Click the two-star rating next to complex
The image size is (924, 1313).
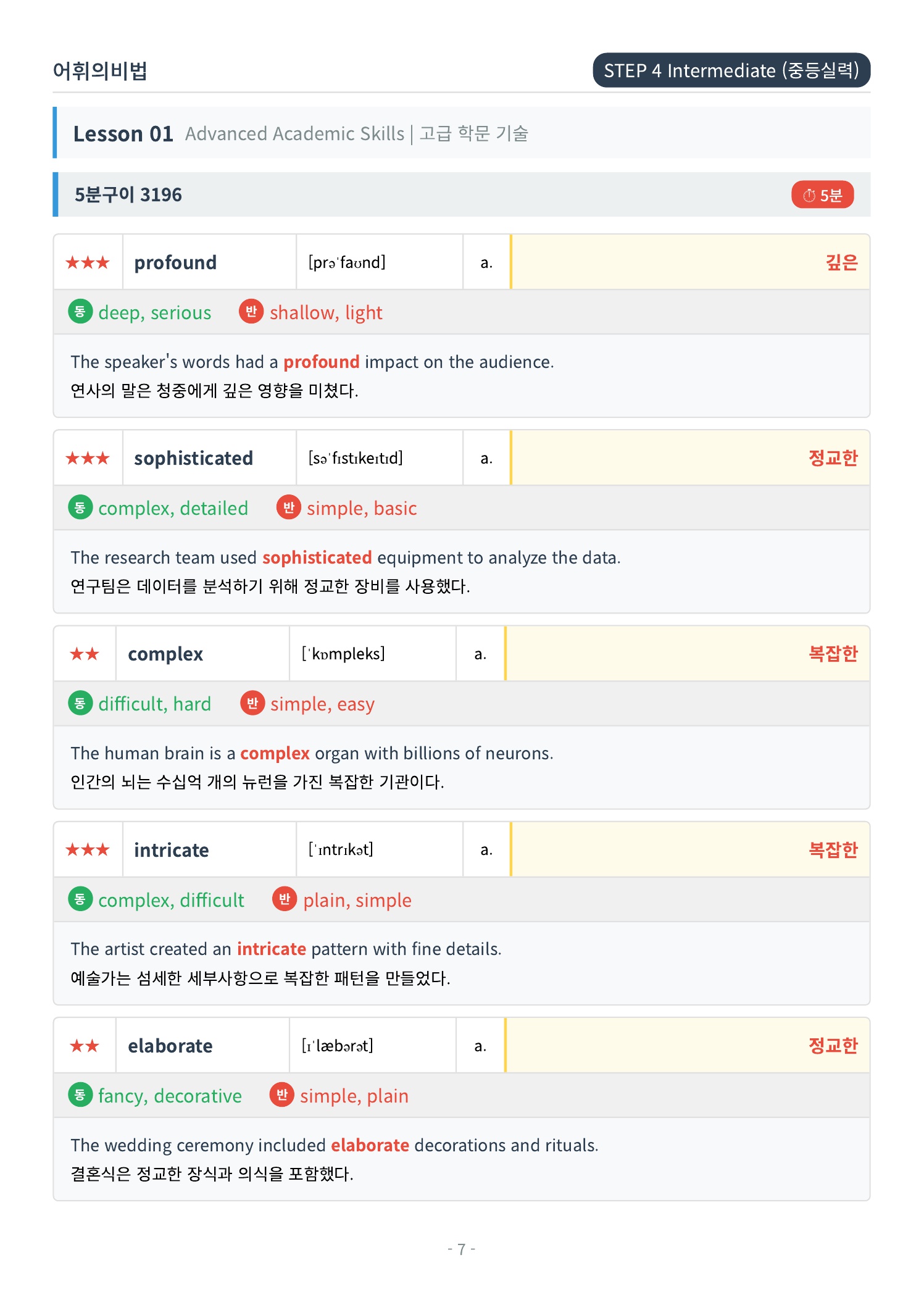pyautogui.click(x=85, y=654)
